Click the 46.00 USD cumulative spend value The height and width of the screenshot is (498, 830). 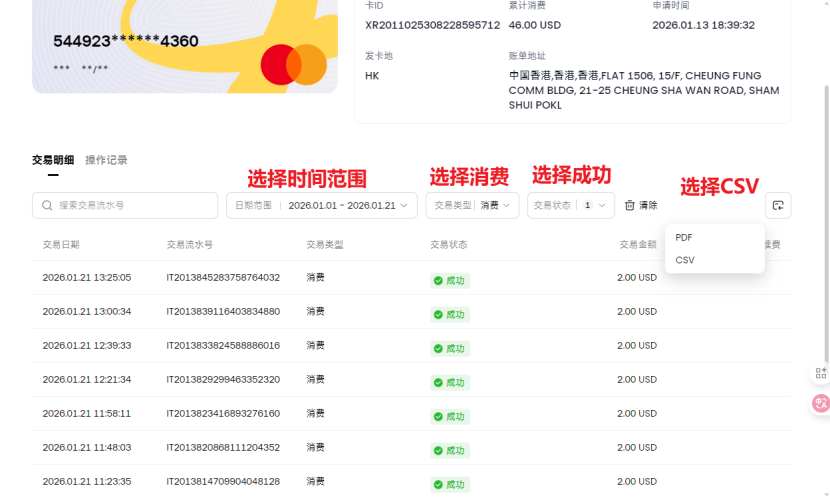[535, 25]
